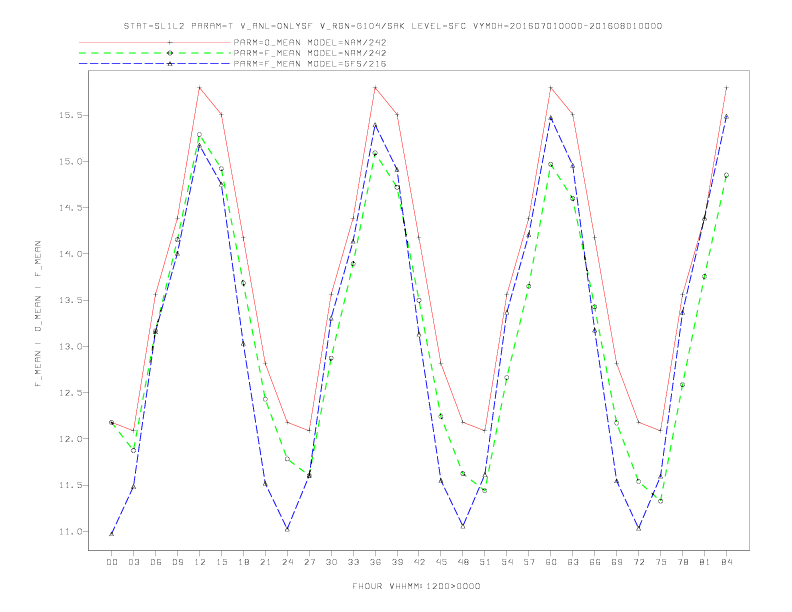Click x-axis tick label 12
Viewport: 792px width, 612px height.
click(200, 562)
